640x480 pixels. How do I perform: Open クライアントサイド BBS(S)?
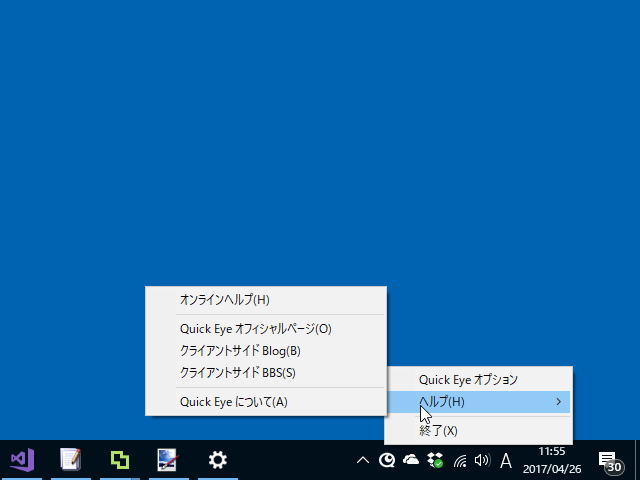(266, 373)
